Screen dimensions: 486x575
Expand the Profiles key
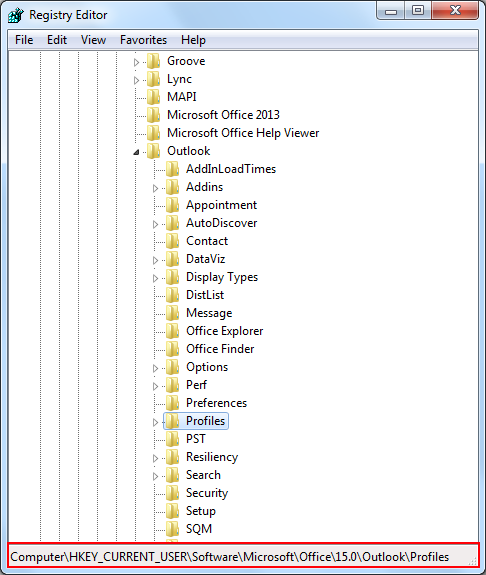pos(156,422)
